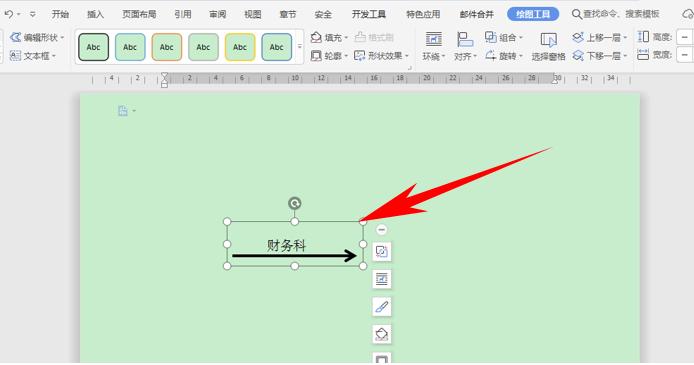
Task: Click the 高度 height decrease button
Action: click(x=685, y=37)
